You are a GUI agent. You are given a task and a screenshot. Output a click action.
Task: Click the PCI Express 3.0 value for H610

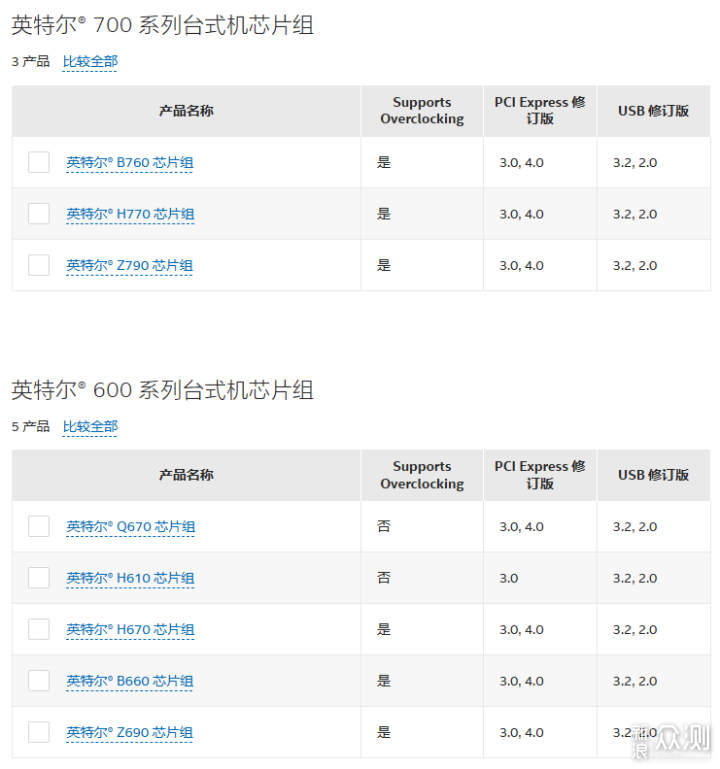click(x=509, y=578)
